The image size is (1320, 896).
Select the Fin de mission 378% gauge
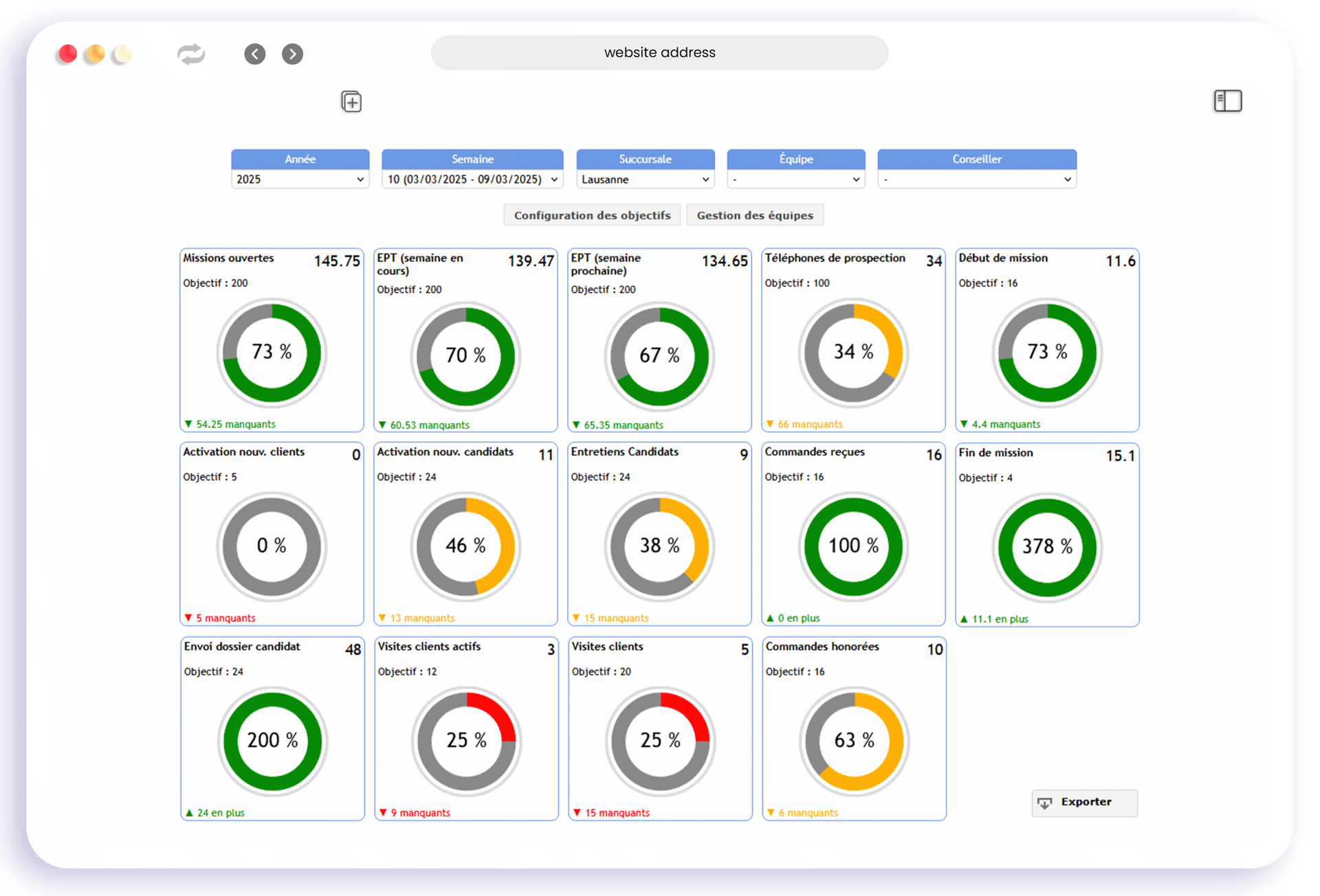1047,547
